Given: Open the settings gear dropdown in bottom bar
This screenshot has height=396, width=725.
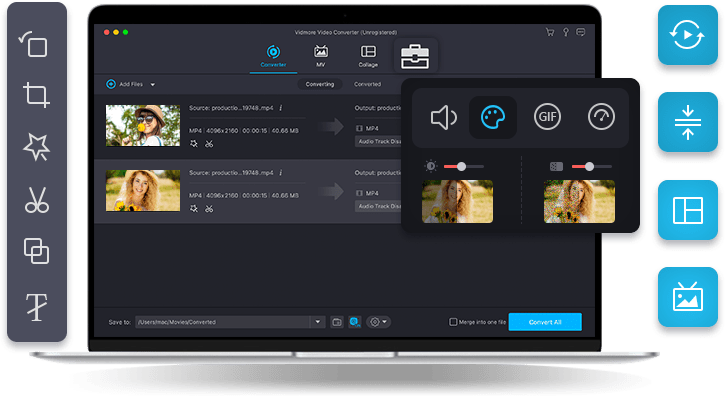Looking at the screenshot, I should coord(378,322).
